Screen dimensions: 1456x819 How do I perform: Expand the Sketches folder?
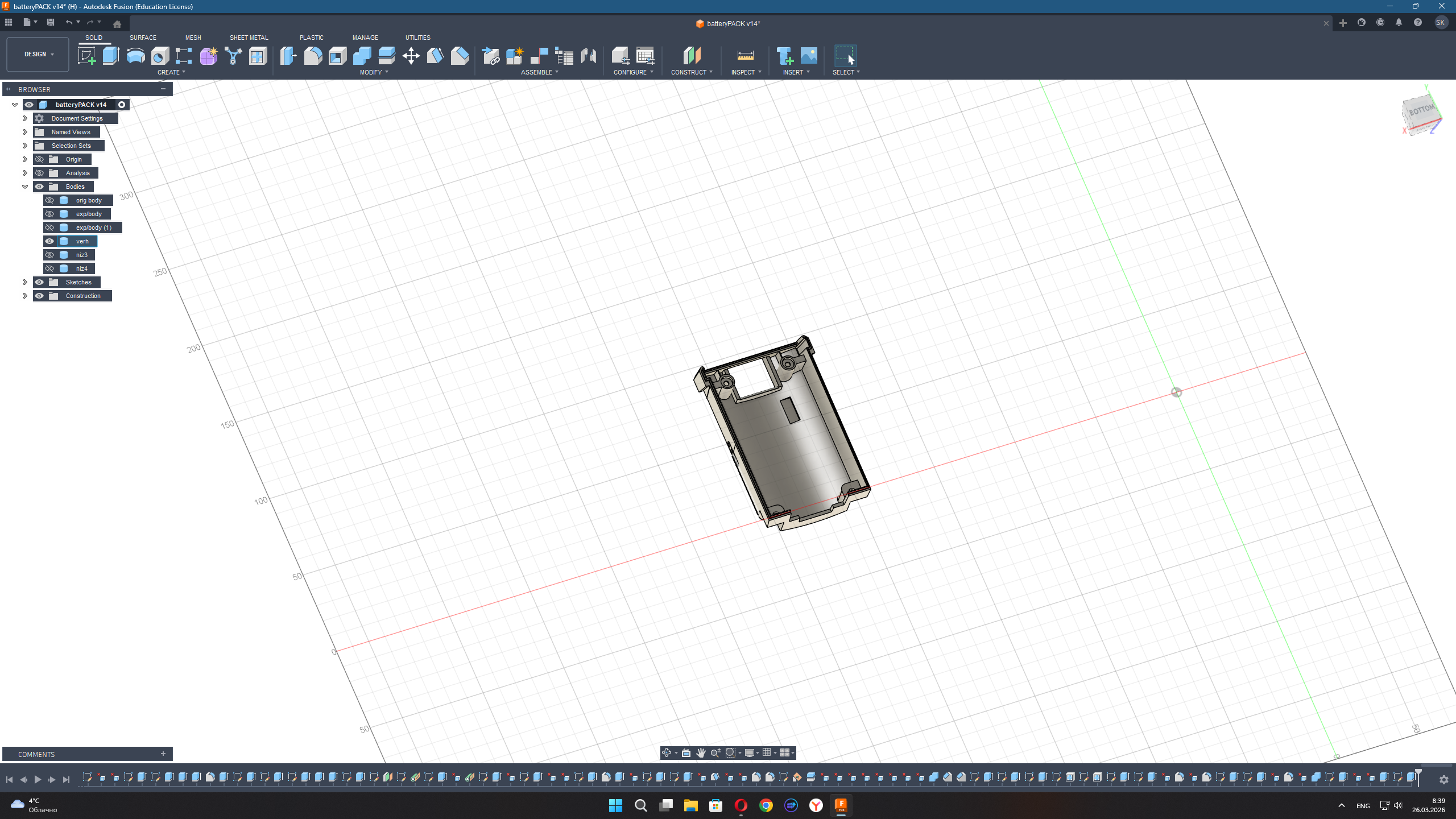pos(25,282)
